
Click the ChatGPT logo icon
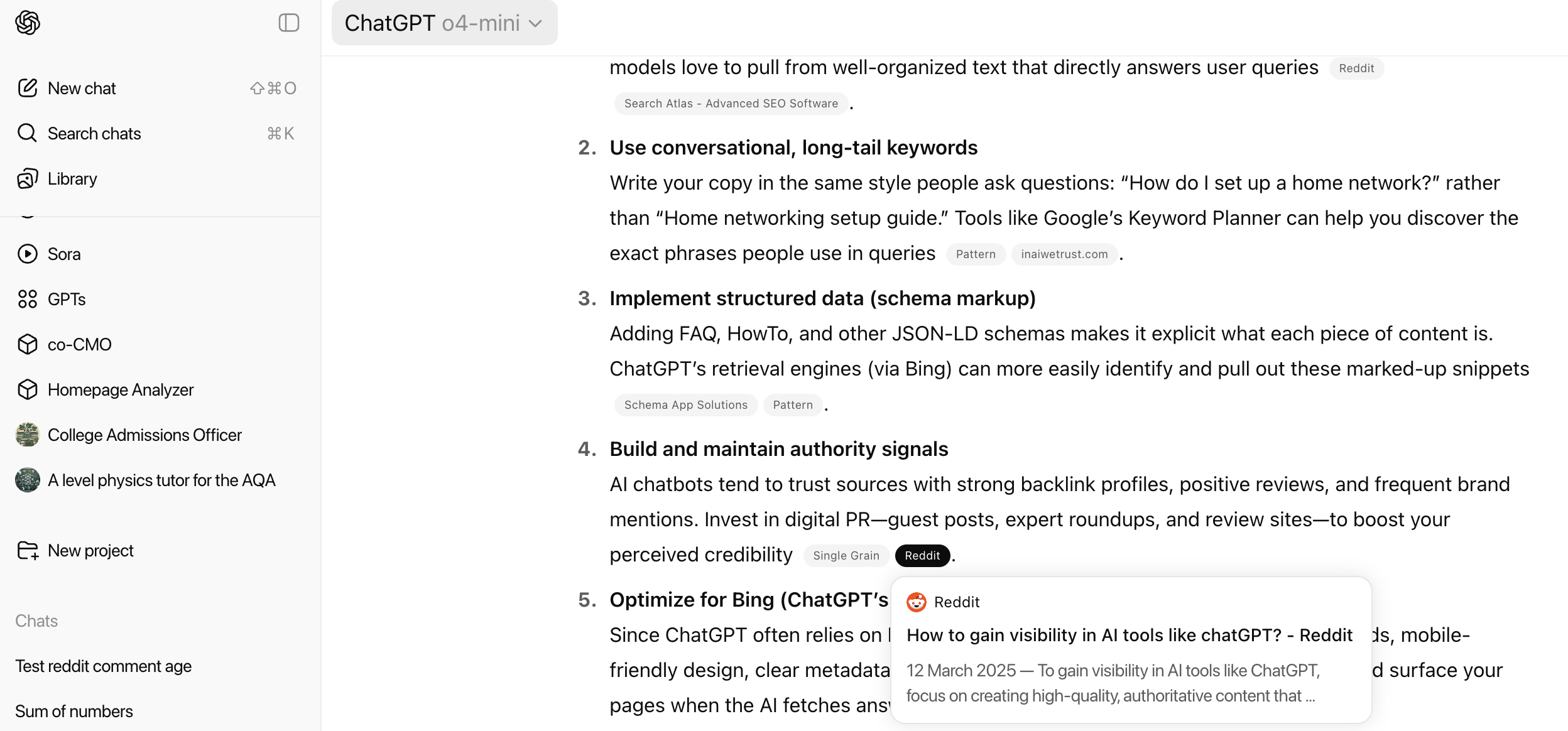[x=28, y=23]
